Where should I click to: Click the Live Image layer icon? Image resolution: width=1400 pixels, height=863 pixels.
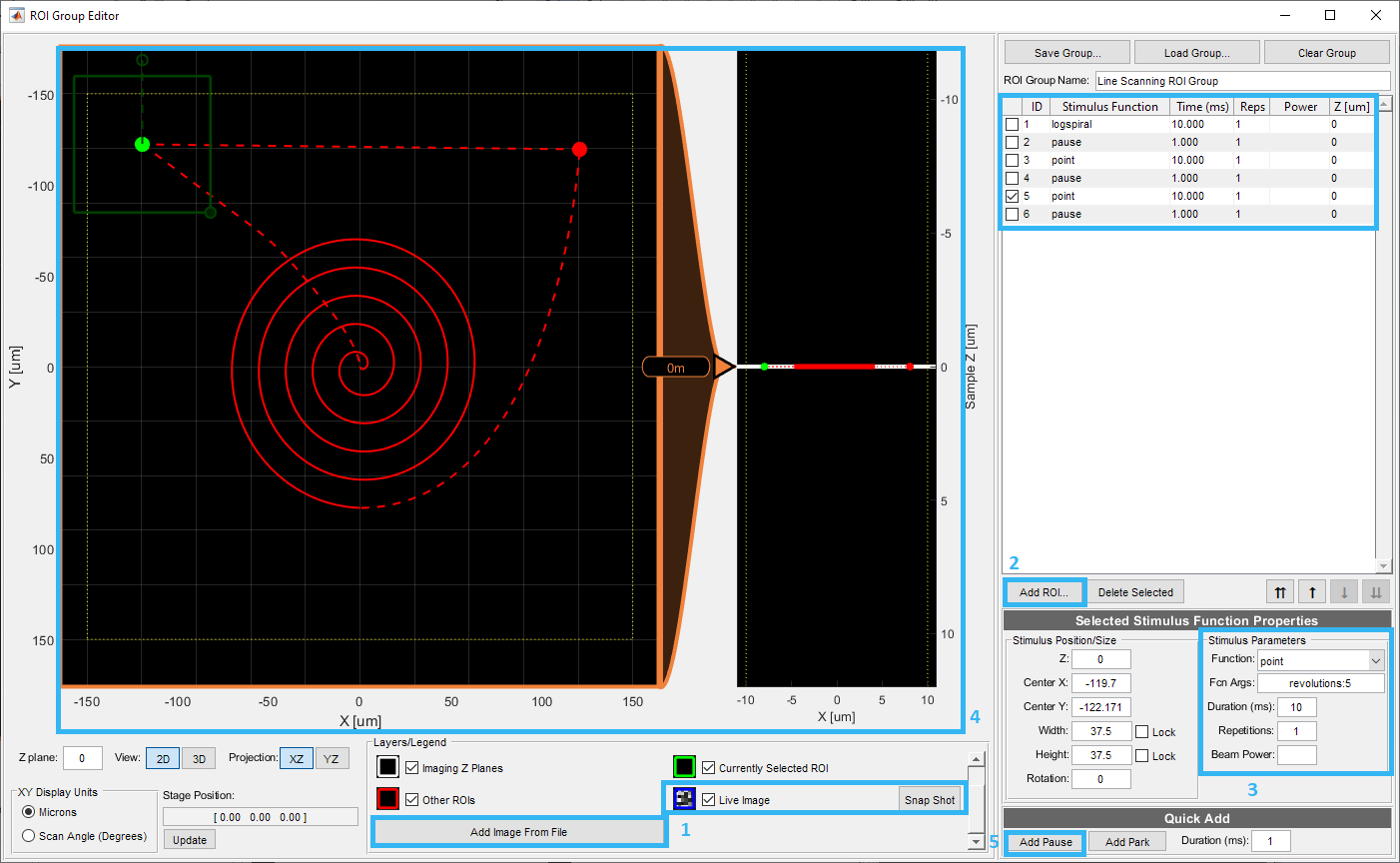coord(684,799)
